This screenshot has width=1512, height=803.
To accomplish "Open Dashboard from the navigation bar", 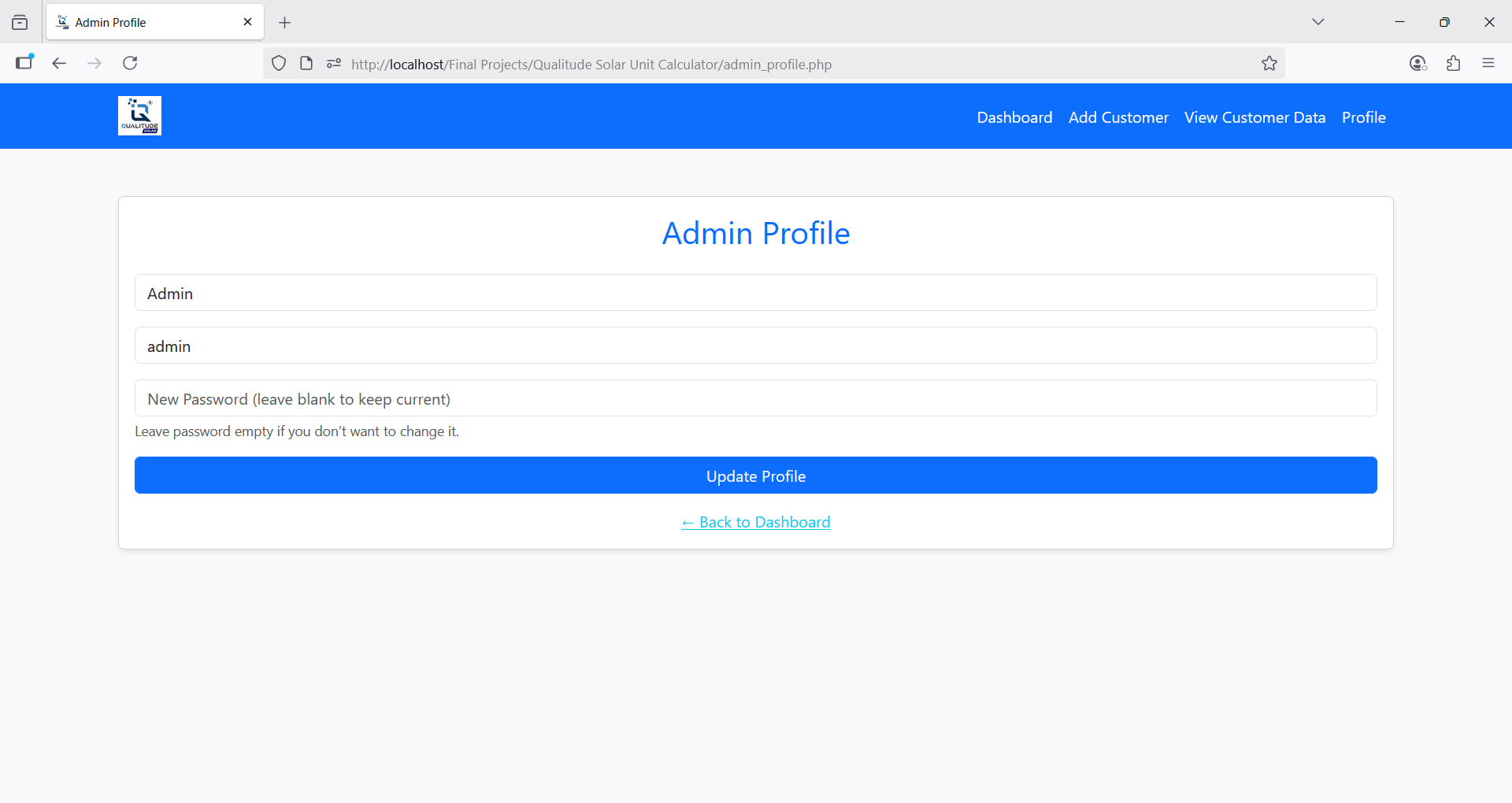I will point(1014,117).
